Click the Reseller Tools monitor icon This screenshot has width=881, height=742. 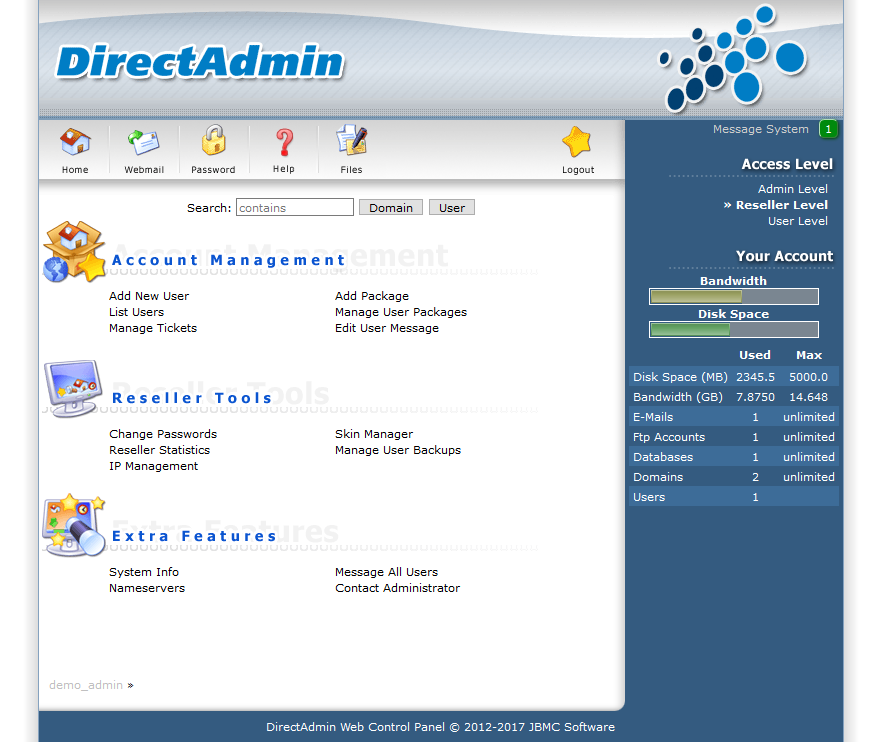[x=74, y=389]
